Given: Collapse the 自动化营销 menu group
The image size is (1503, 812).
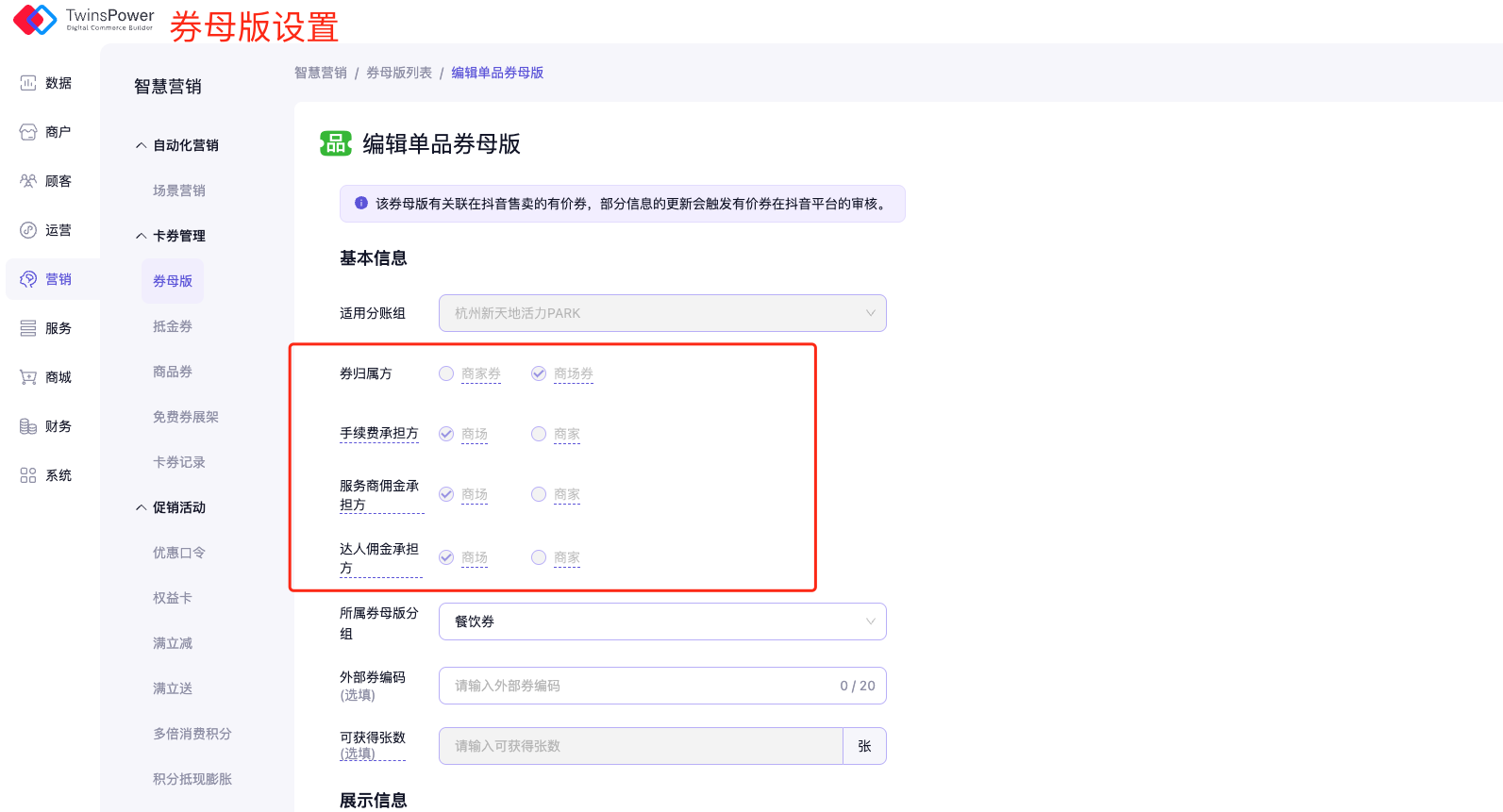Looking at the screenshot, I should click(141, 145).
